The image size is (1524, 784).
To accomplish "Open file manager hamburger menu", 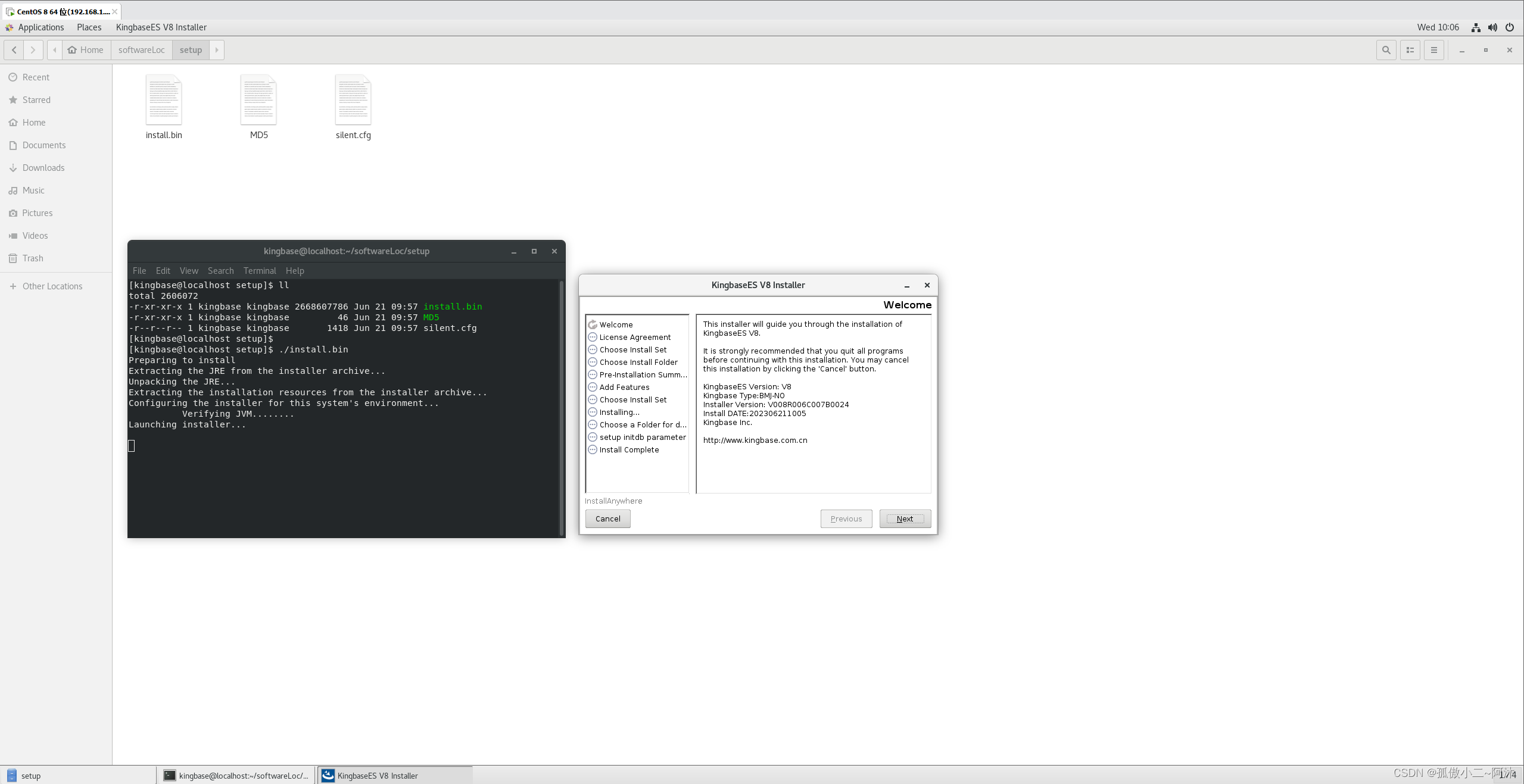I will pos(1433,50).
